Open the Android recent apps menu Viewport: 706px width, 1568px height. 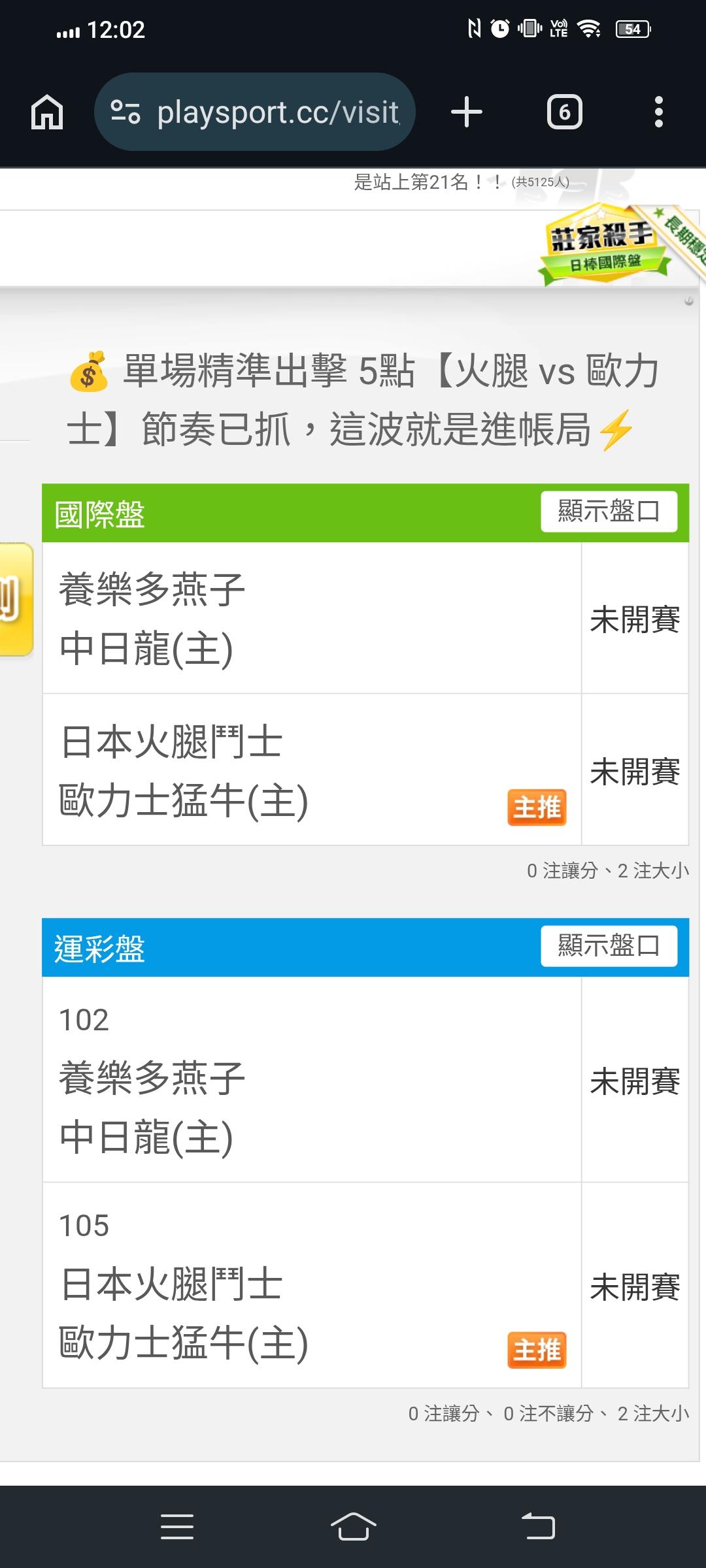177,1527
